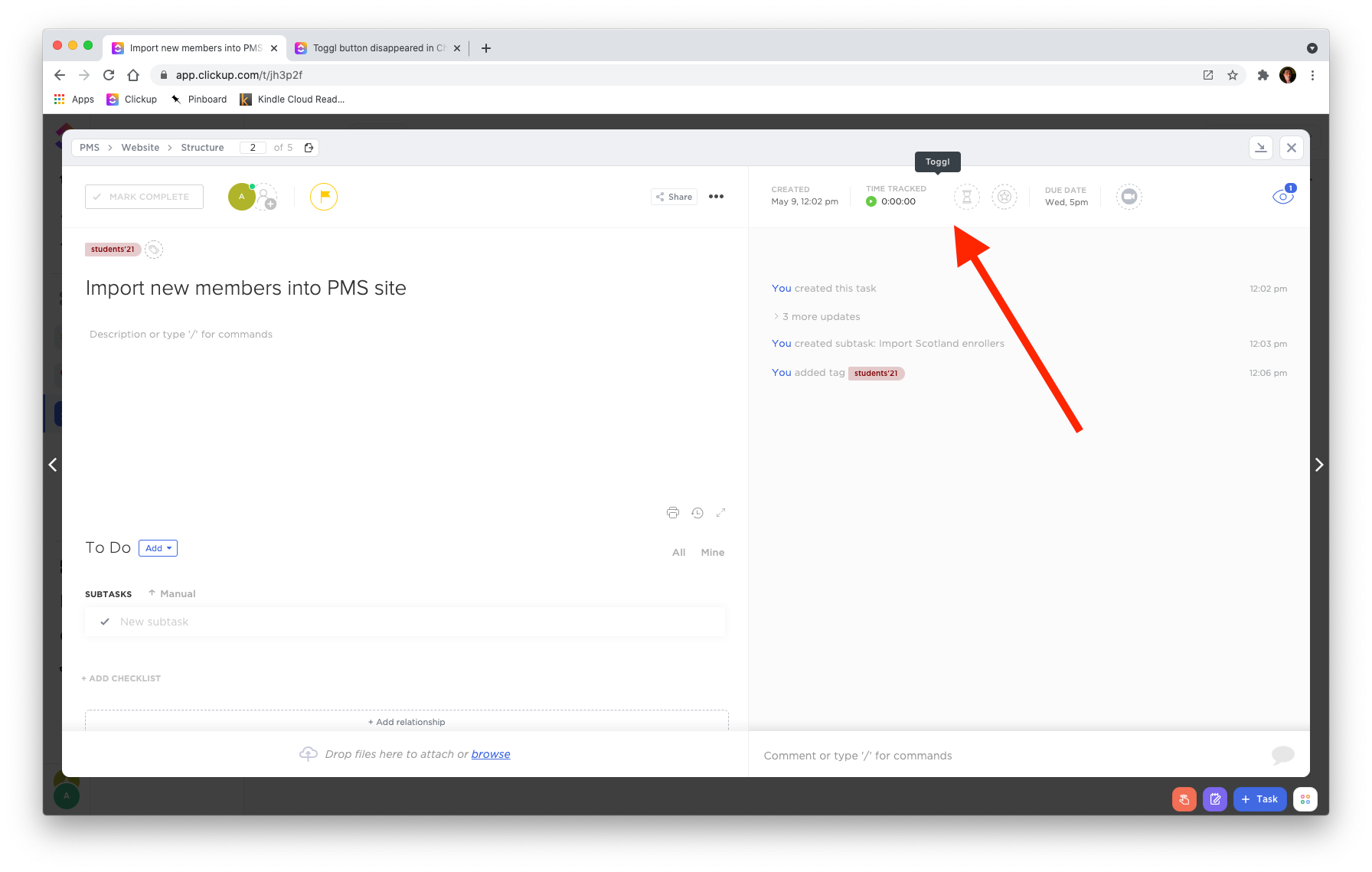
Task: Open the To Do Add dropdown
Action: 158,548
